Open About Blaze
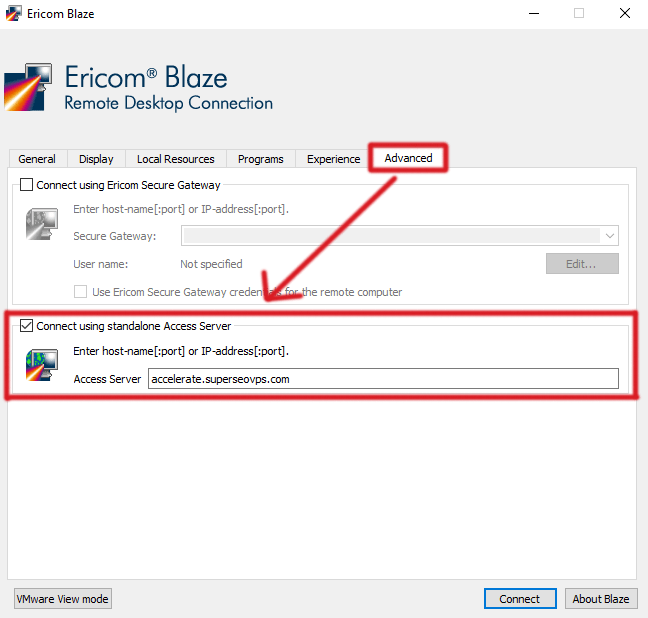The image size is (648, 618). click(x=600, y=599)
